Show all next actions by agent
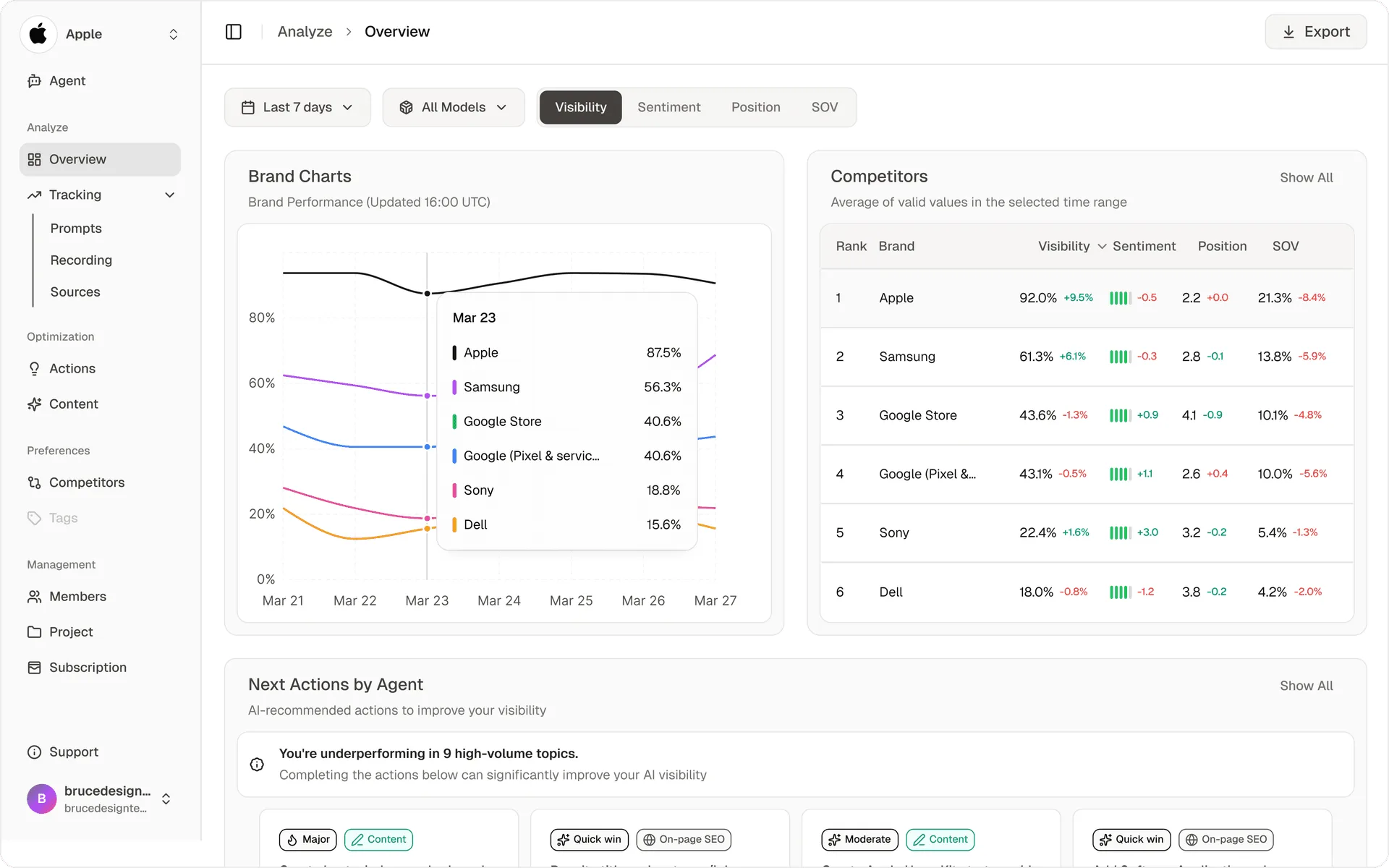Screen dimensions: 1389x868 point(1306,686)
